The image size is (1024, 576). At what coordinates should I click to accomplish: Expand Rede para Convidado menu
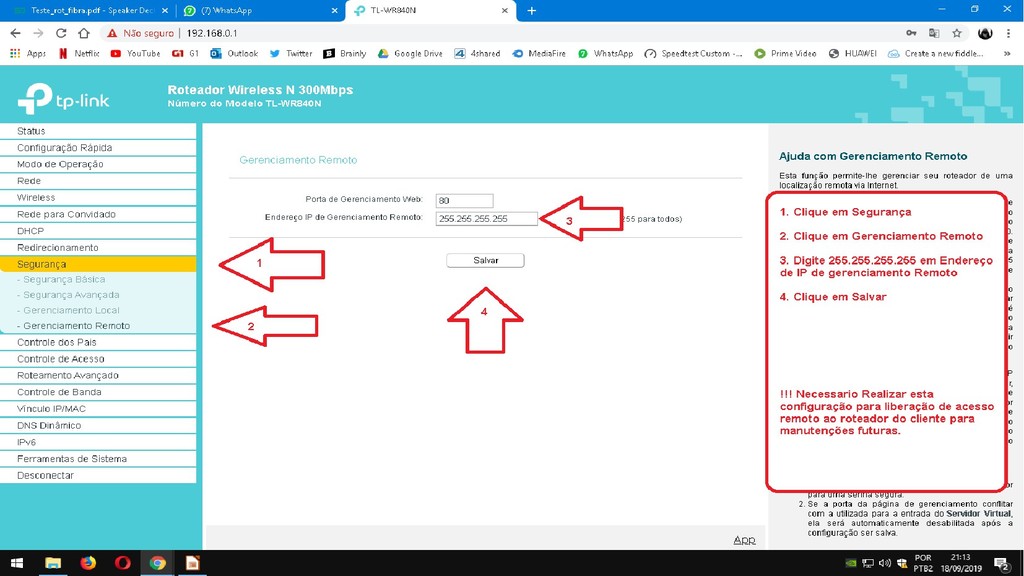click(98, 214)
